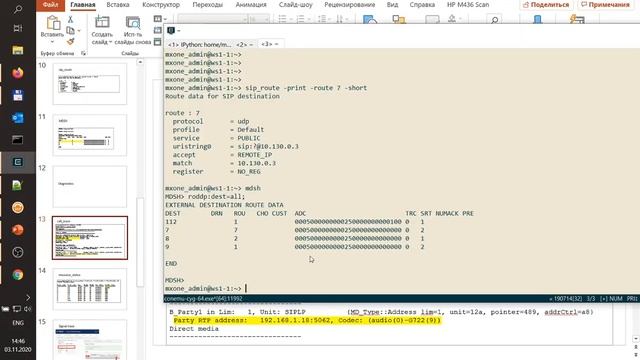The height and width of the screenshot is (360, 640).
Task: Open the PowerPoint taskbar icon
Action: tap(18, 230)
